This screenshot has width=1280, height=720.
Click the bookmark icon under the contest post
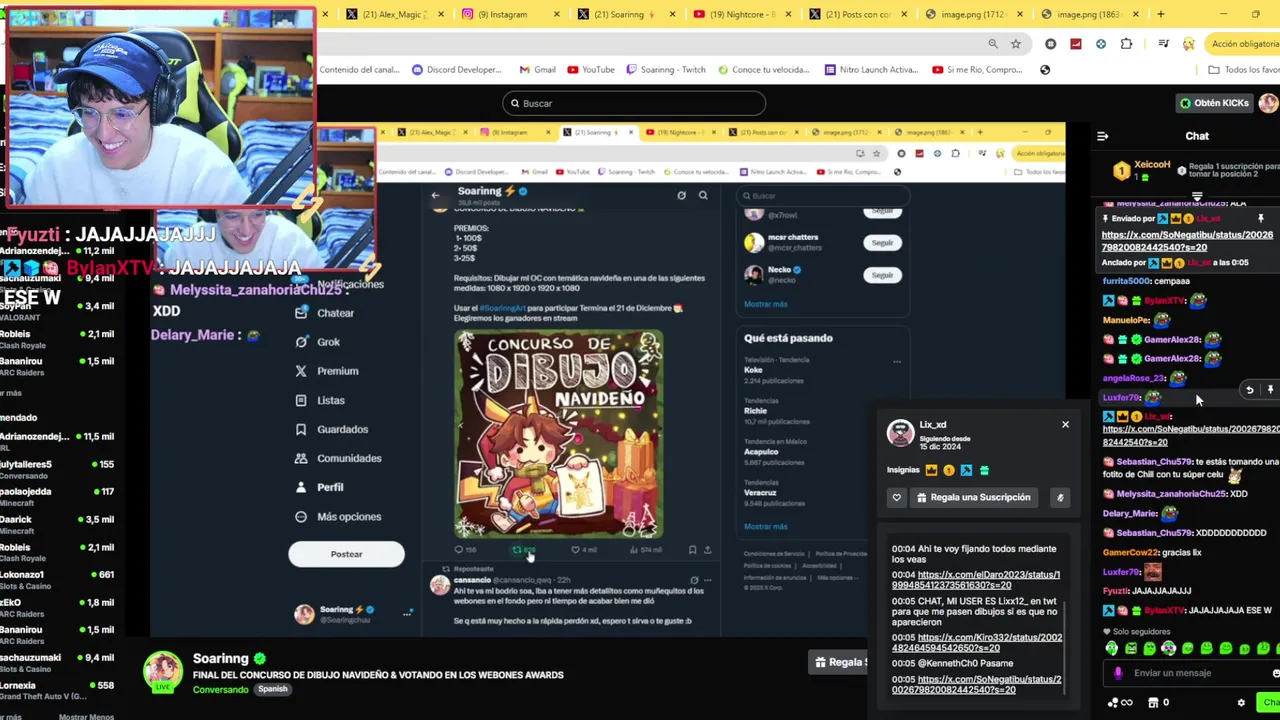pyautogui.click(x=692, y=549)
